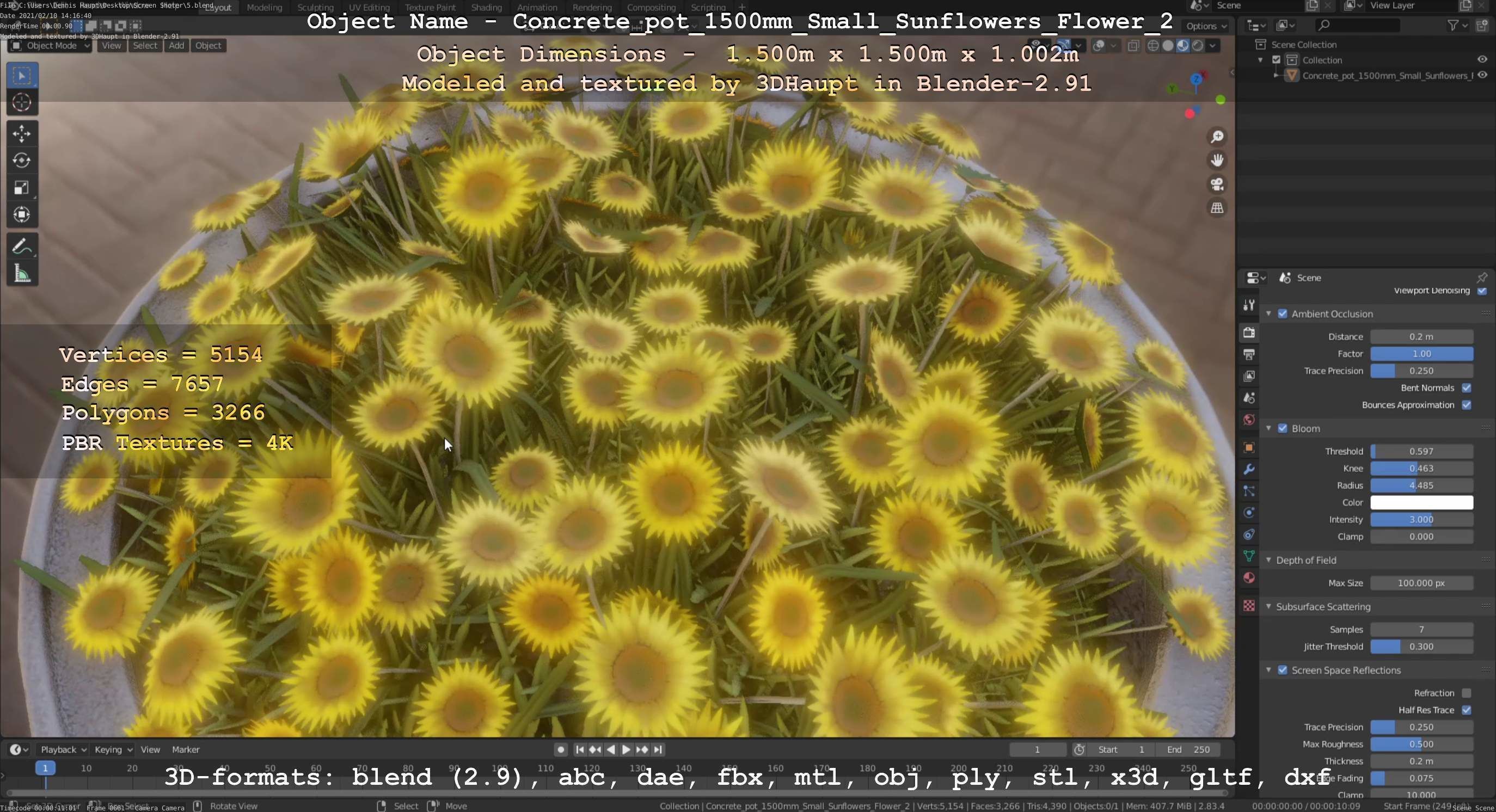Open the Keying dropdown in timeline
Image resolution: width=1496 pixels, height=812 pixels.
click(113, 749)
